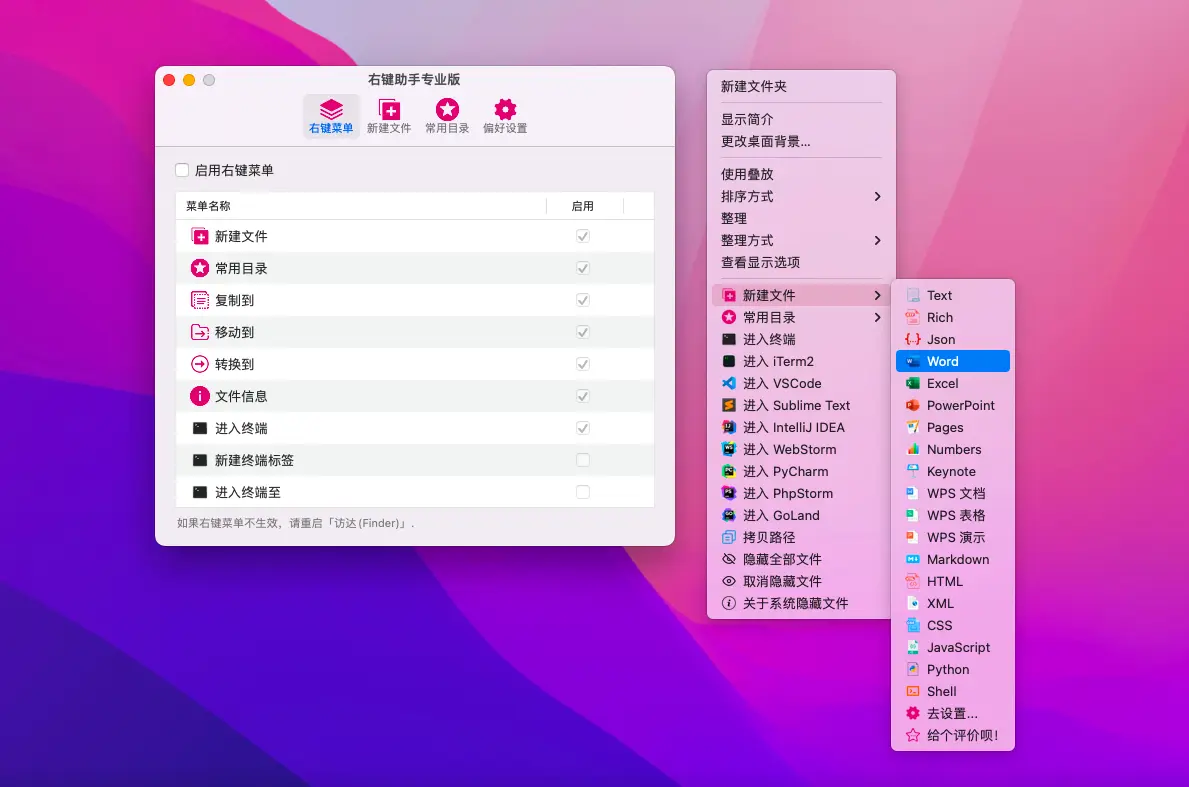Click 给个评价呗! rating link

[x=962, y=735]
